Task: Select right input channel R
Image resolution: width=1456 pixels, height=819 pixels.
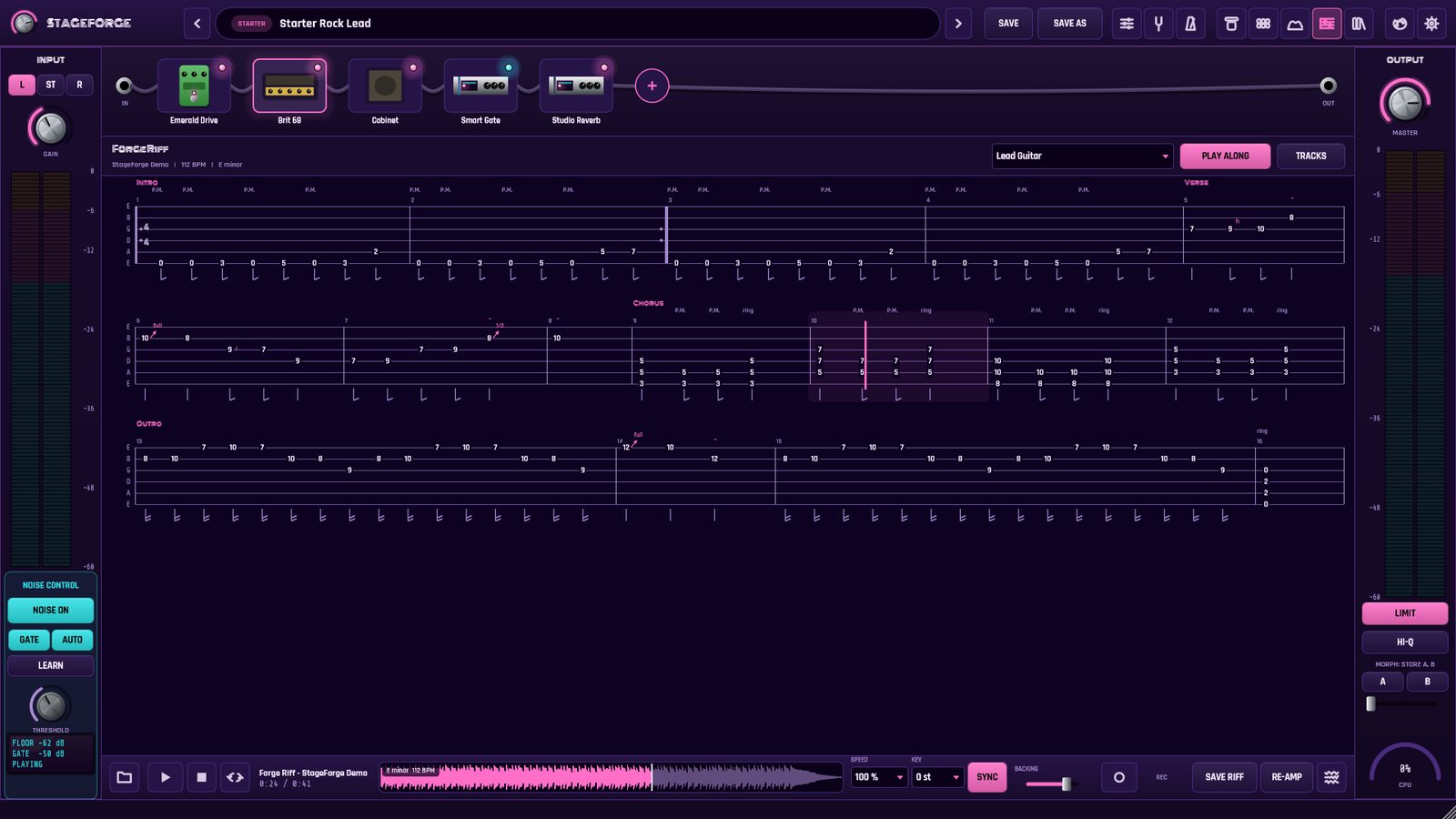Action: click(x=79, y=85)
